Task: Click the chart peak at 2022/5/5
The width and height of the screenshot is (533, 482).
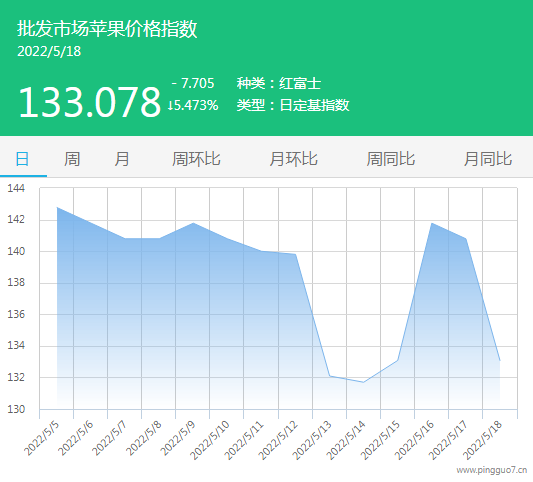Action: tap(57, 207)
